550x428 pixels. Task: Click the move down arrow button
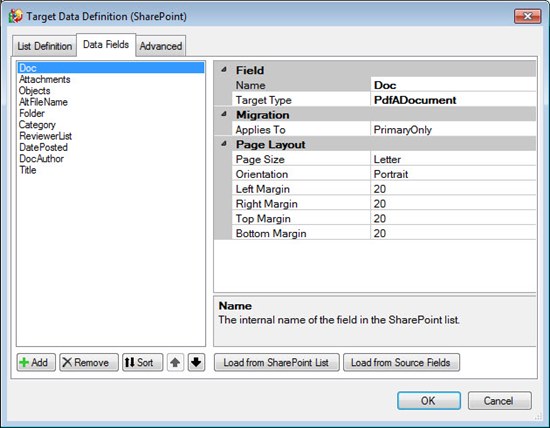196,362
